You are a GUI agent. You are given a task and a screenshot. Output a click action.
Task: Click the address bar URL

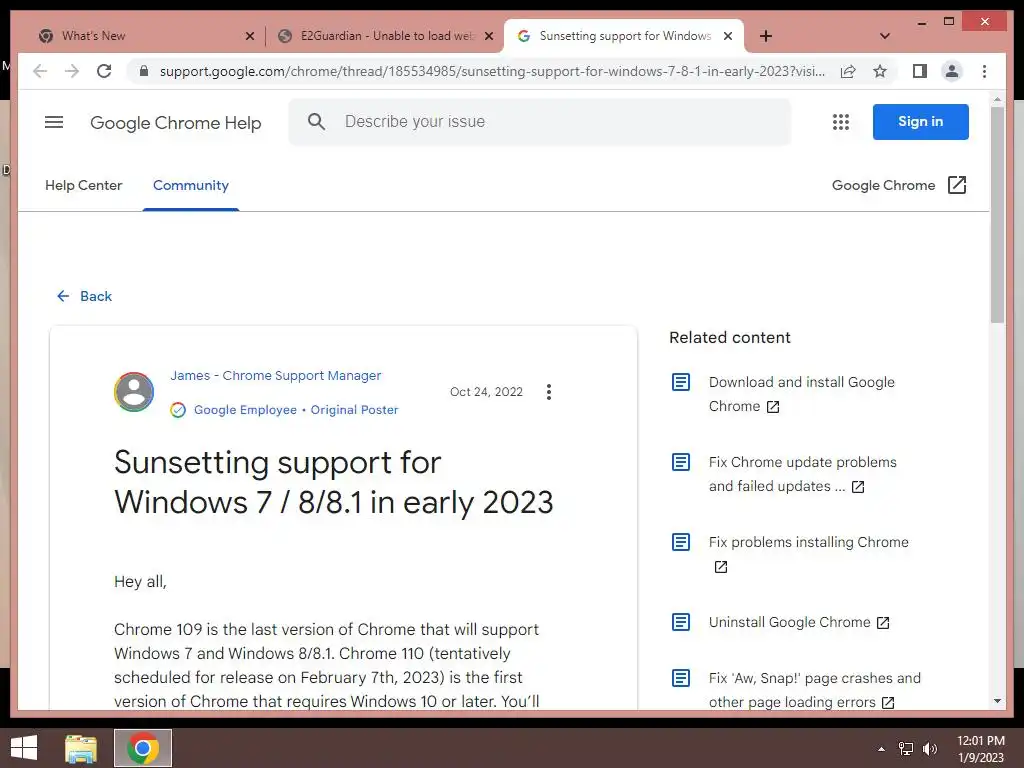point(492,71)
